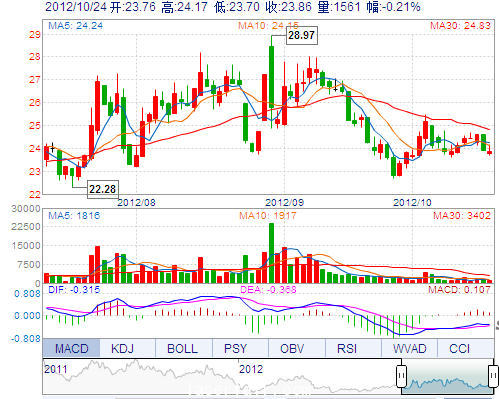This screenshot has height=399, width=499.
Task: Click the 2012/08 date axis label
Action: tap(136, 202)
